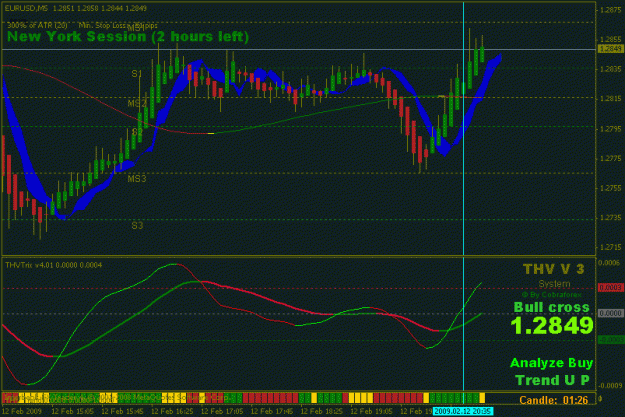Click the 1.2715 price axis value
This screenshot has width=625, height=417.
(x=611, y=248)
